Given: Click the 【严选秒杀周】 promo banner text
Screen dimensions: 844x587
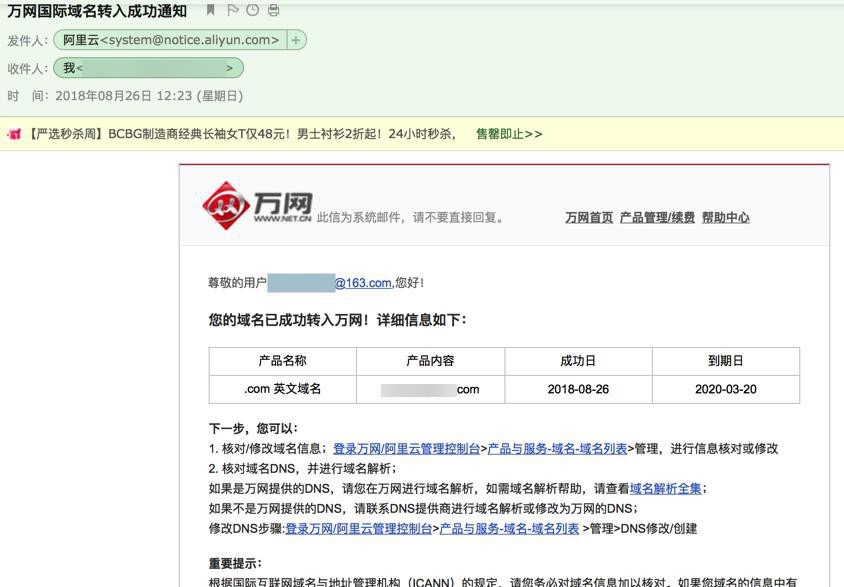Looking at the screenshot, I should point(241,134).
